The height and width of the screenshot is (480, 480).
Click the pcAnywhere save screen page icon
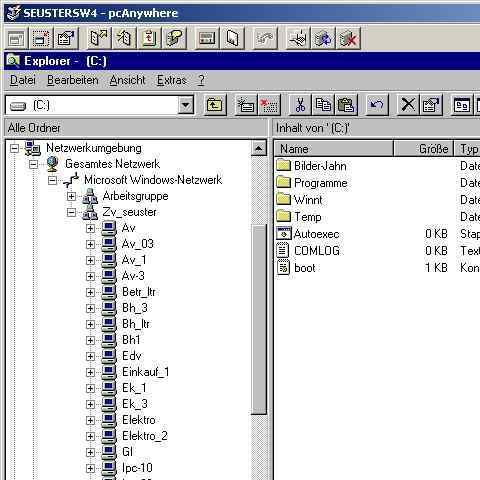pos(232,39)
